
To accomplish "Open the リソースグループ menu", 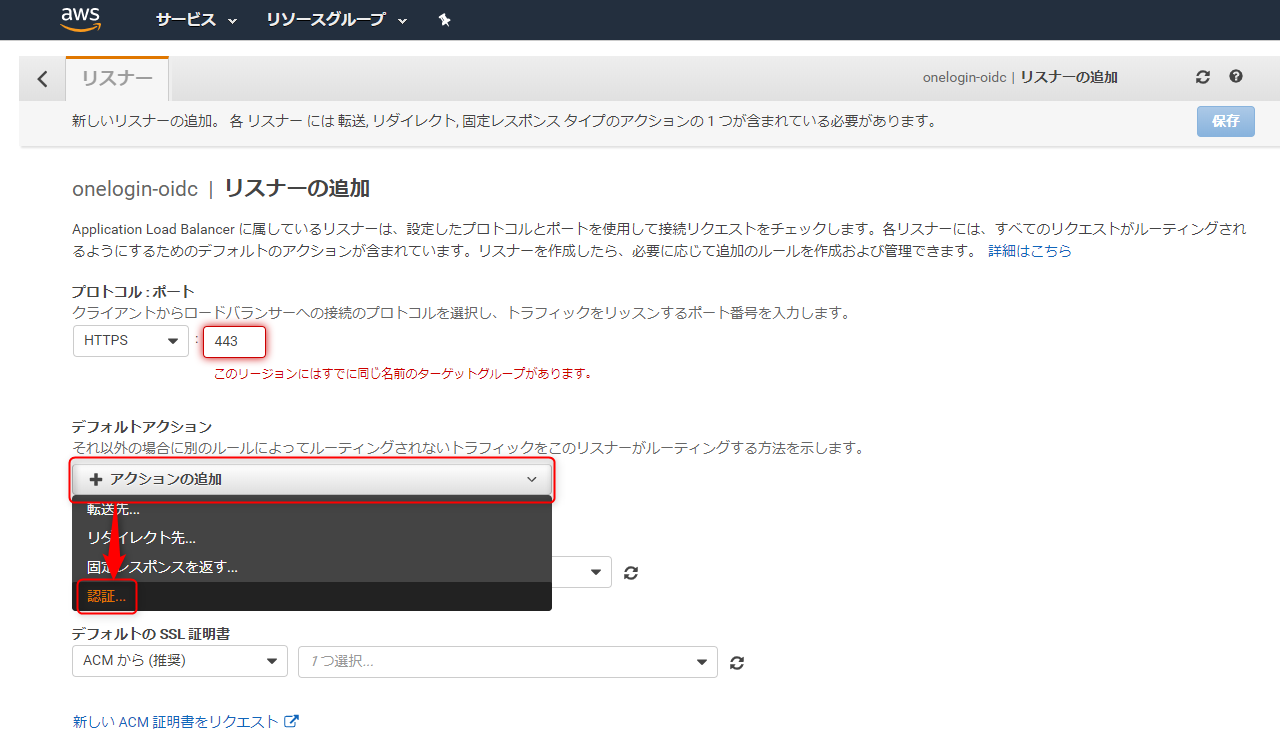I will coord(337,20).
